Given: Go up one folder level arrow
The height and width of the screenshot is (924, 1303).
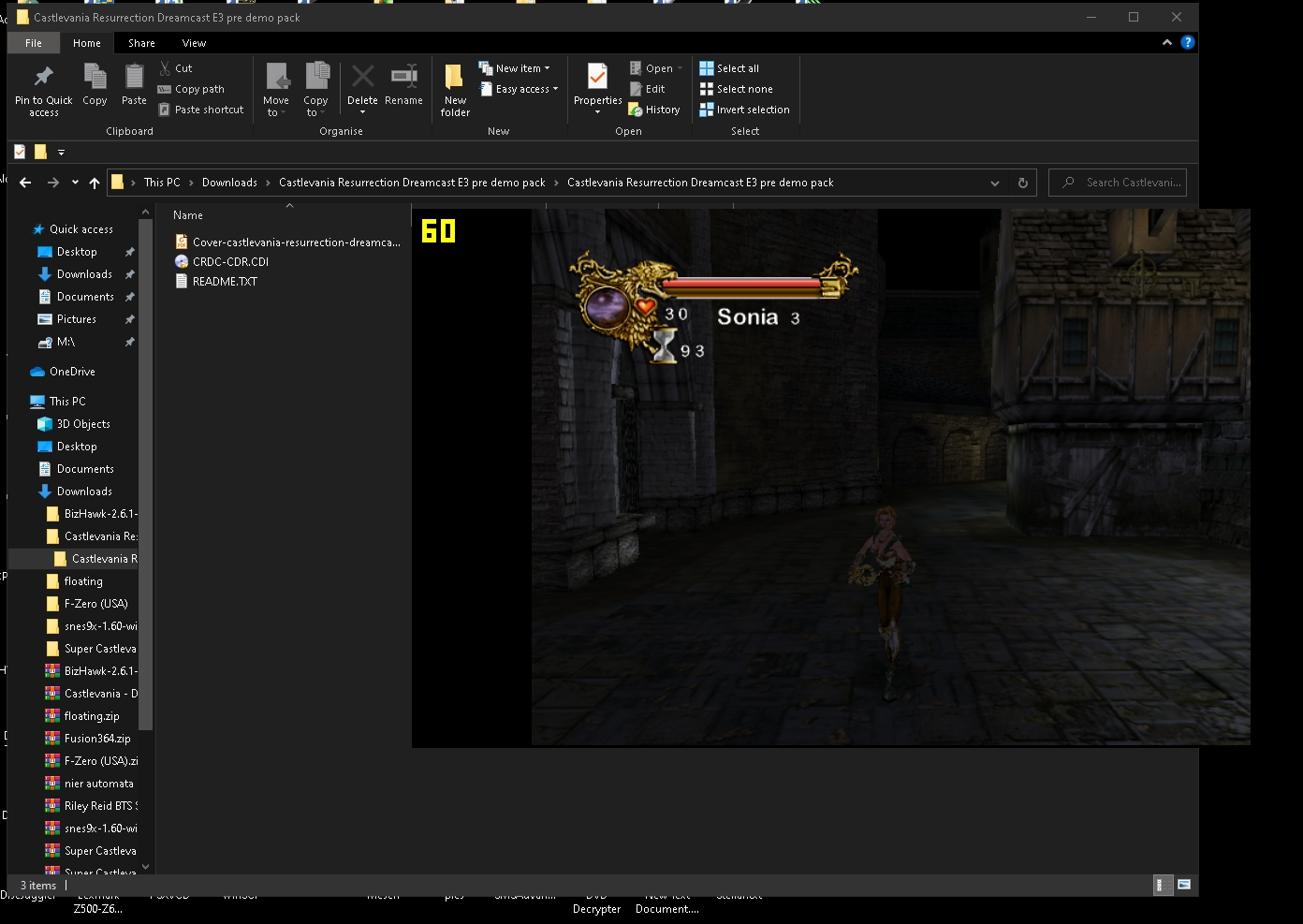Looking at the screenshot, I should (x=95, y=183).
